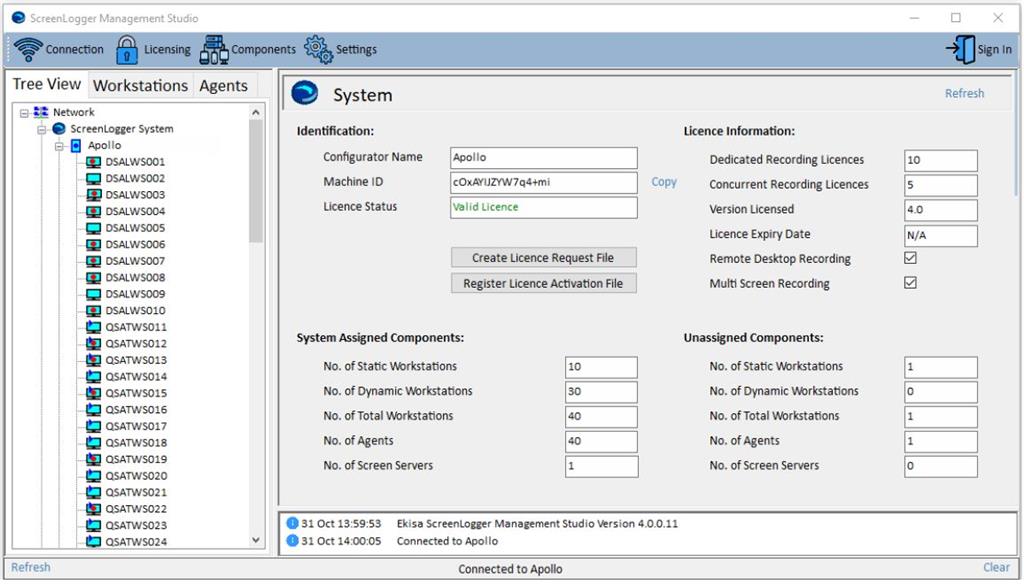The width and height of the screenshot is (1024, 584).
Task: Click the Configurator Name input field
Action: pyautogui.click(x=543, y=158)
